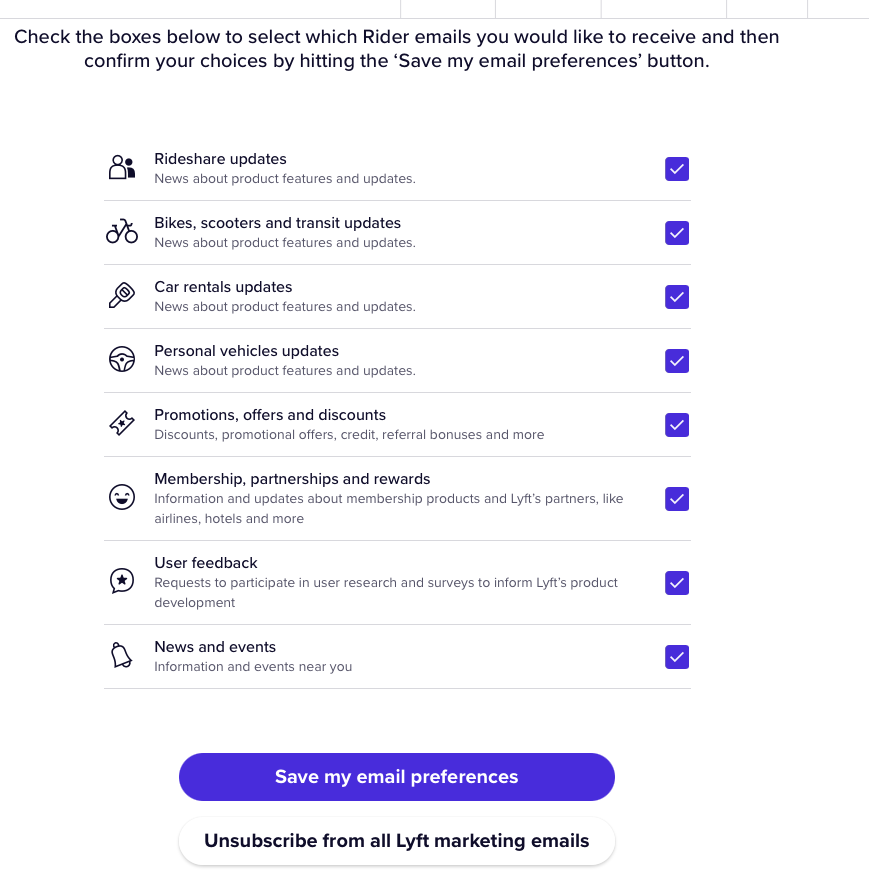The image size is (869, 891).
Task: Toggle the User feedback checkbox
Action: tap(677, 582)
